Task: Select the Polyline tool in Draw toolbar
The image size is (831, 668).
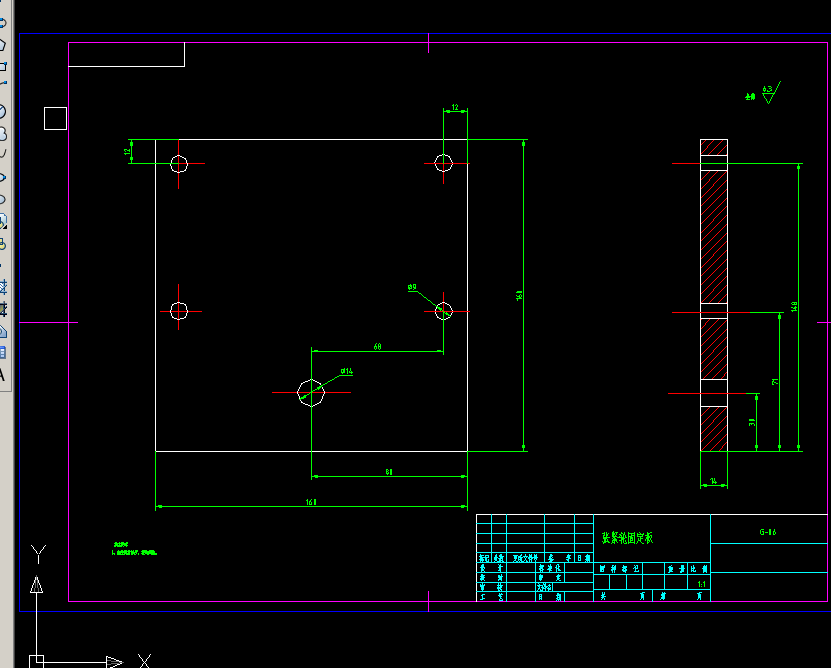Action: click(x=2, y=23)
